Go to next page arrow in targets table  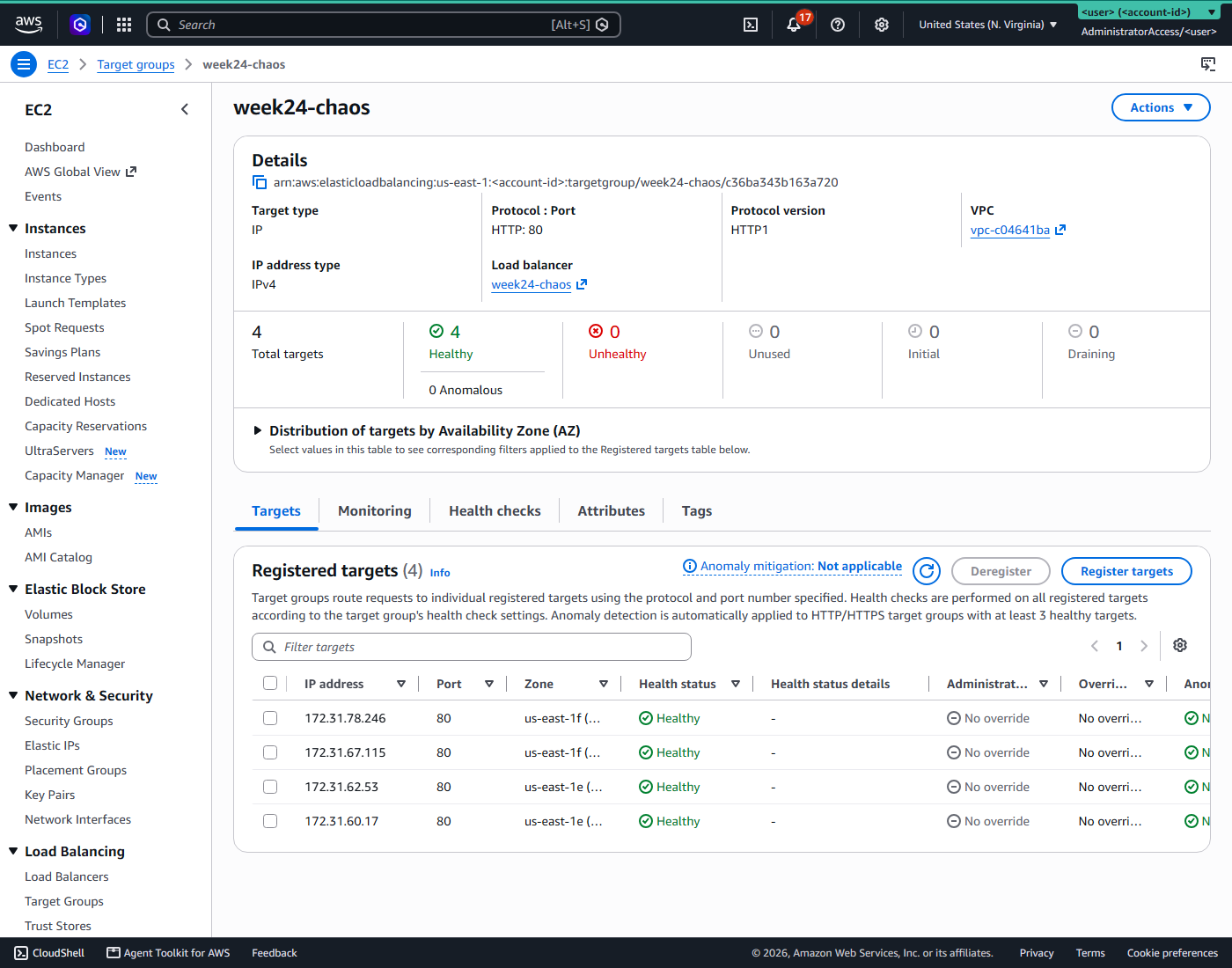[x=1144, y=646]
